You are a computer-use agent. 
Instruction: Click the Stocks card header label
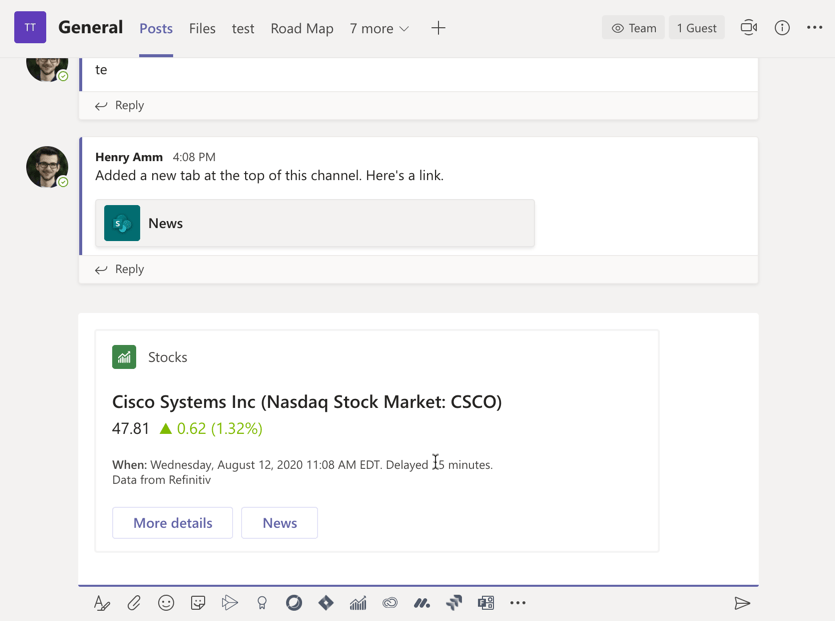[168, 357]
